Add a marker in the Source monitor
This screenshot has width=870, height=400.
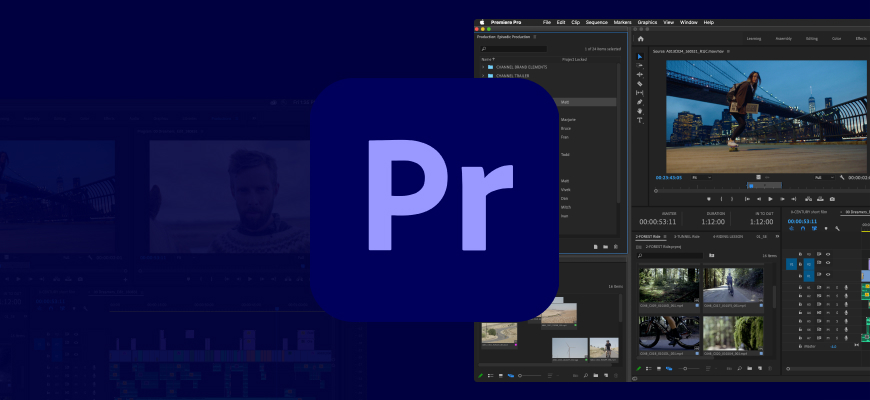pos(709,199)
